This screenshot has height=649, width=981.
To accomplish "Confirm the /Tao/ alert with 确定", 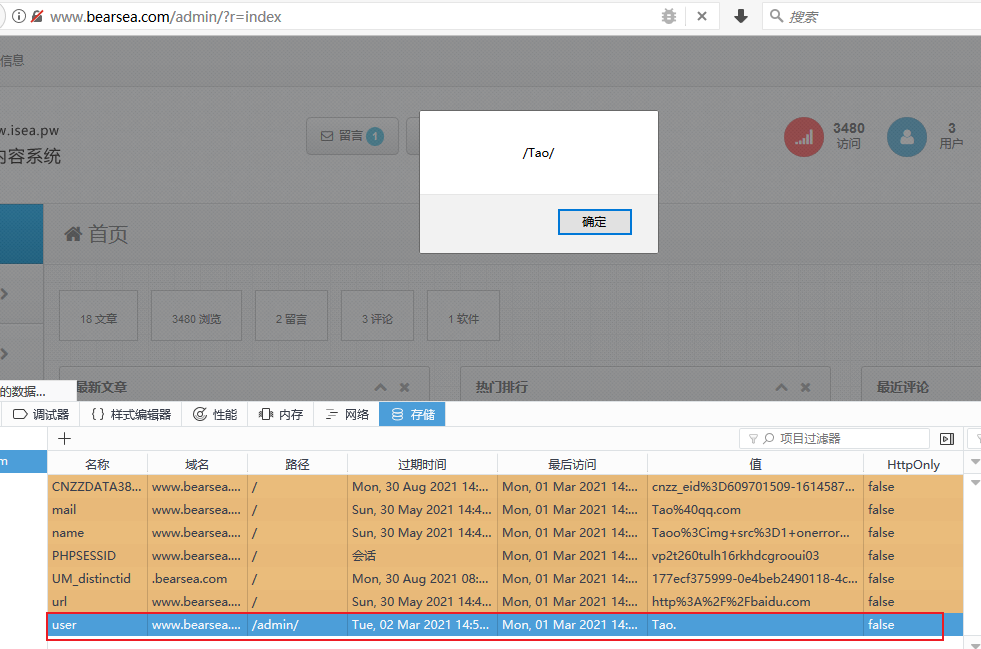I will [x=594, y=222].
